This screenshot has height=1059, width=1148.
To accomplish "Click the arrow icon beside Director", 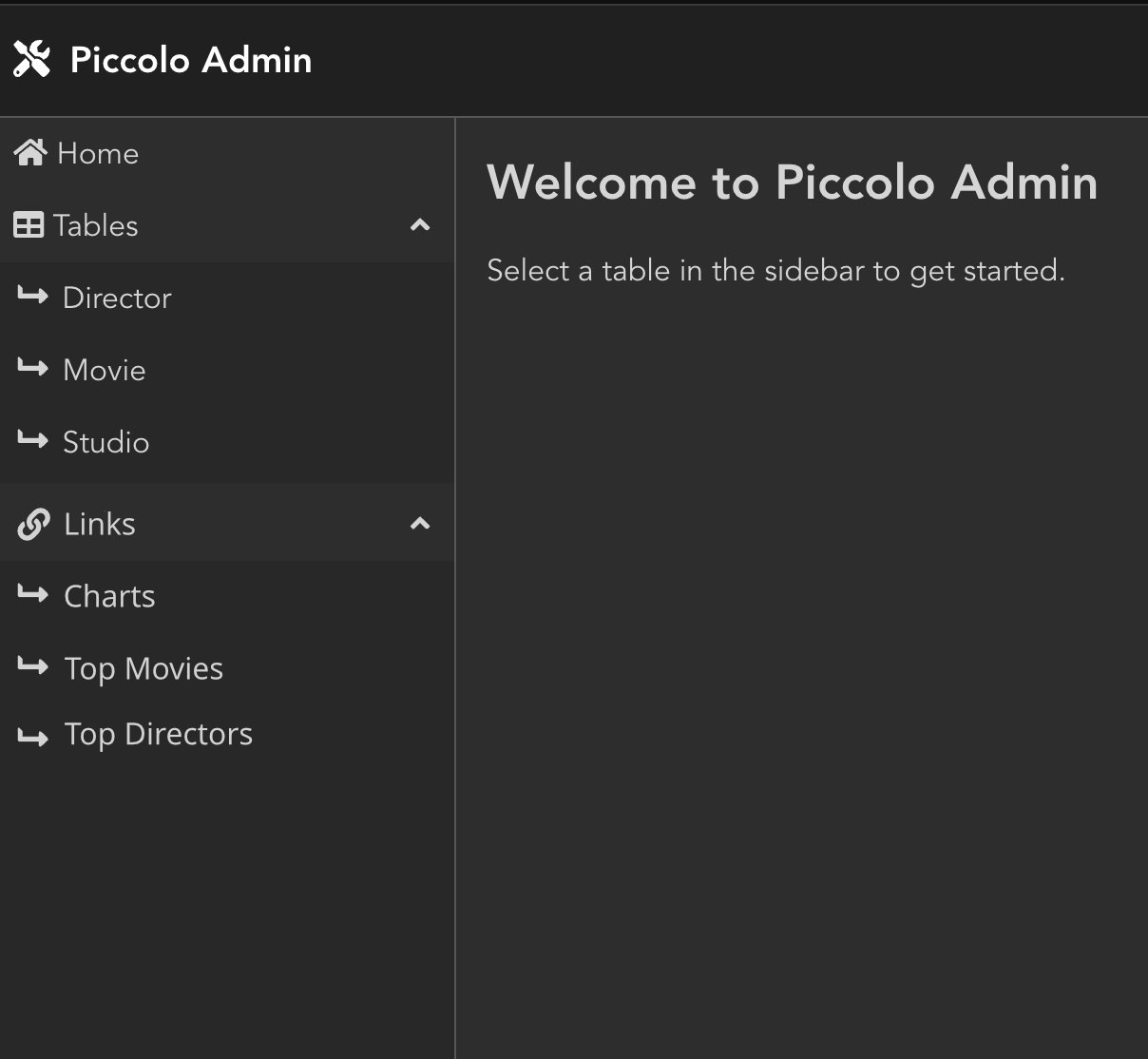I will 32,297.
